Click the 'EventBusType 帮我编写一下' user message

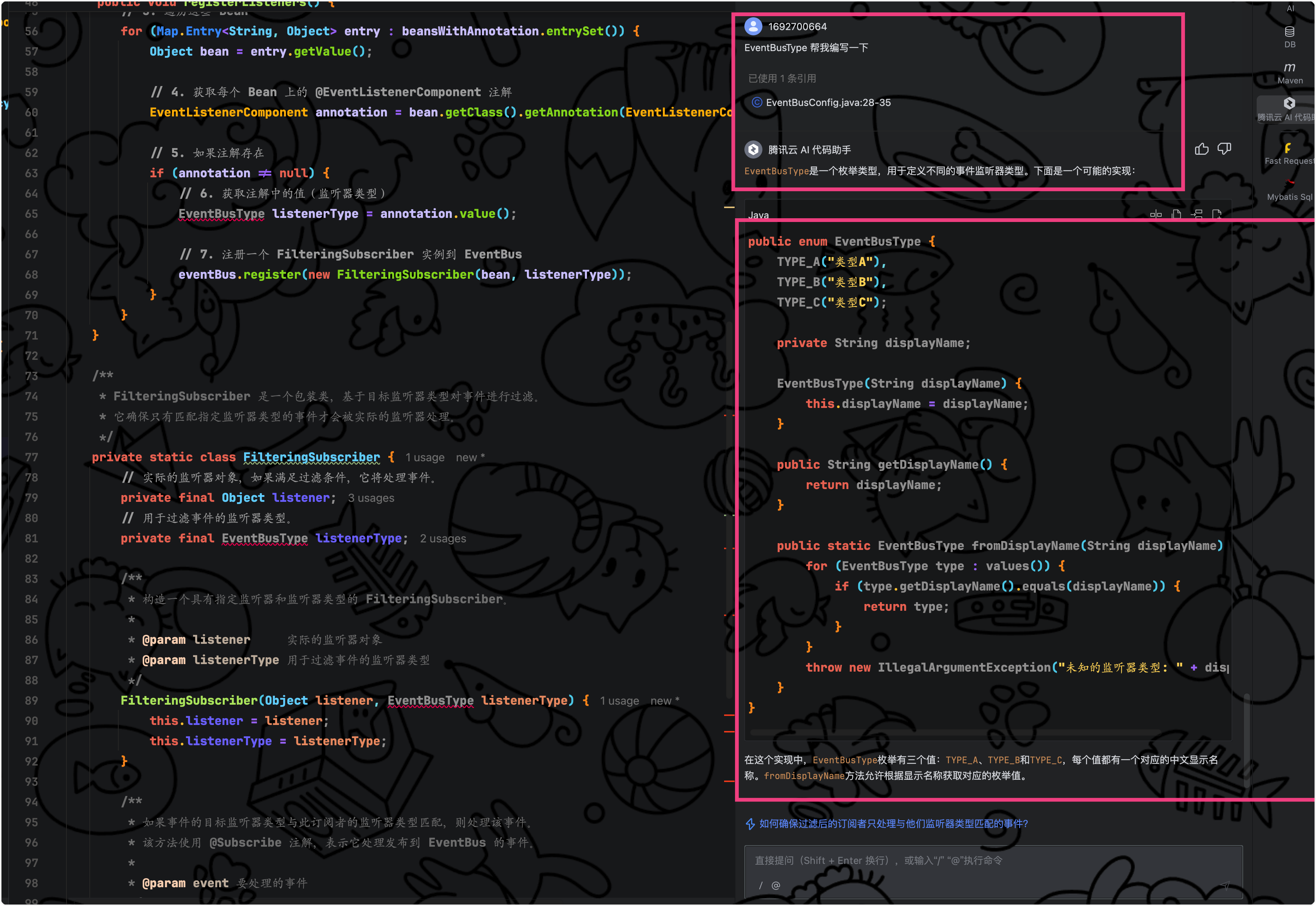806,48
